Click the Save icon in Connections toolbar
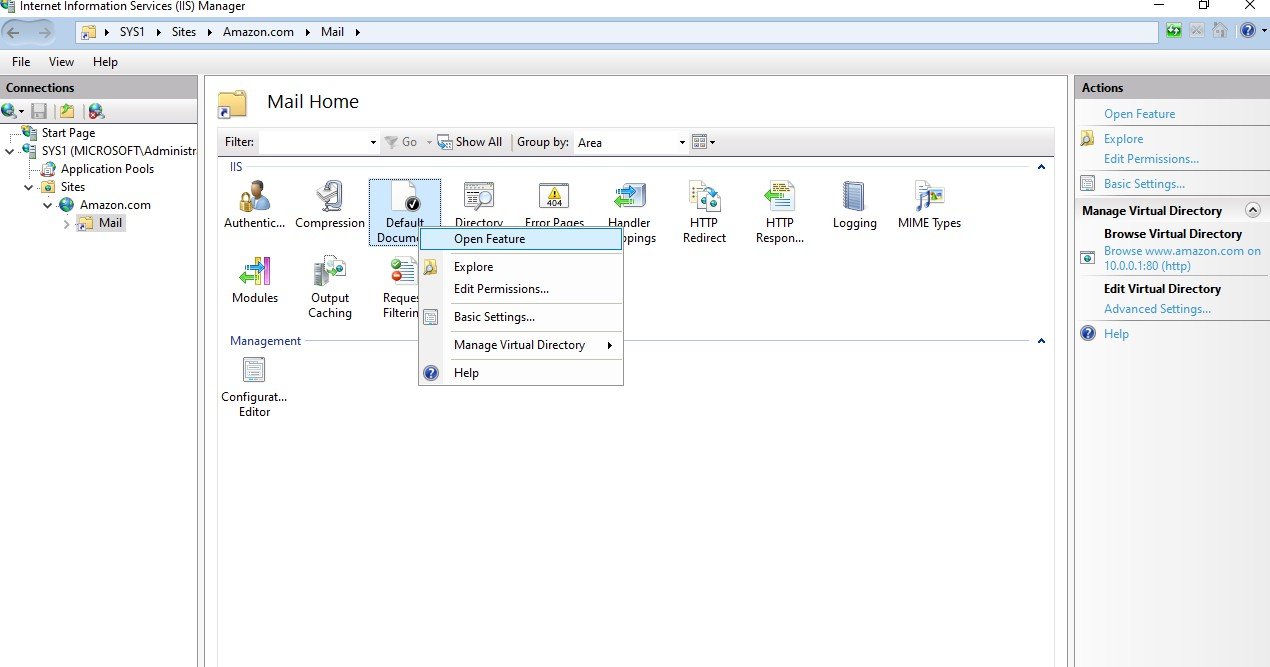1270x667 pixels. tap(39, 111)
